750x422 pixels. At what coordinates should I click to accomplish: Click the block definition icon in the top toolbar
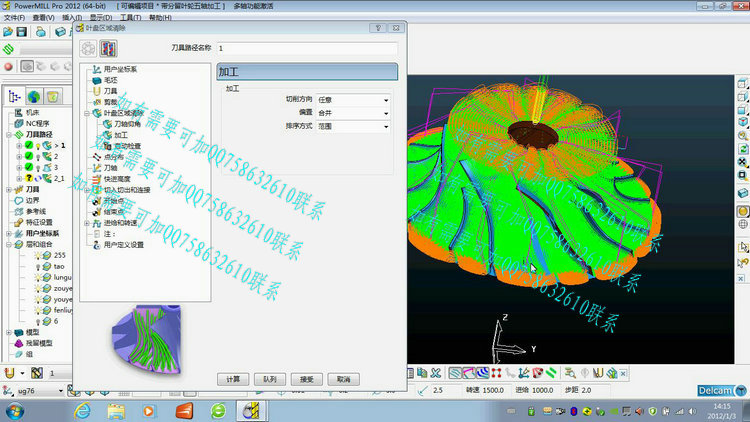click(60, 32)
